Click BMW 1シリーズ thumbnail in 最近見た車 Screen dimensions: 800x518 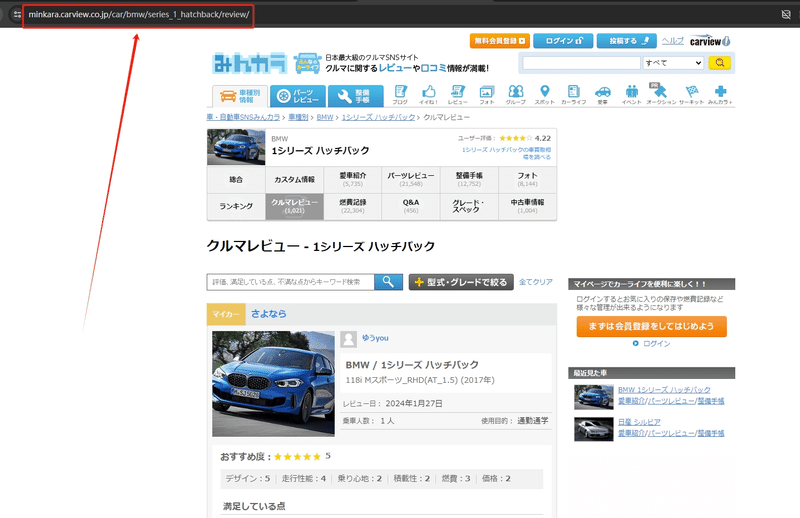(593, 397)
